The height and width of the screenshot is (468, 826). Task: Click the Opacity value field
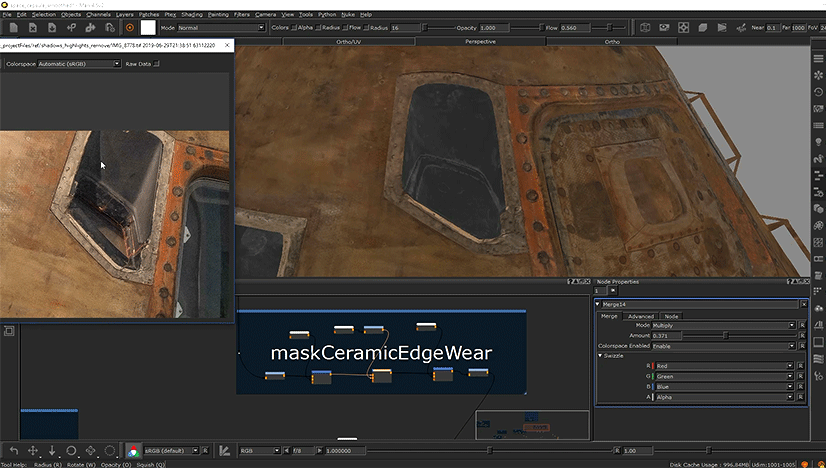point(494,27)
